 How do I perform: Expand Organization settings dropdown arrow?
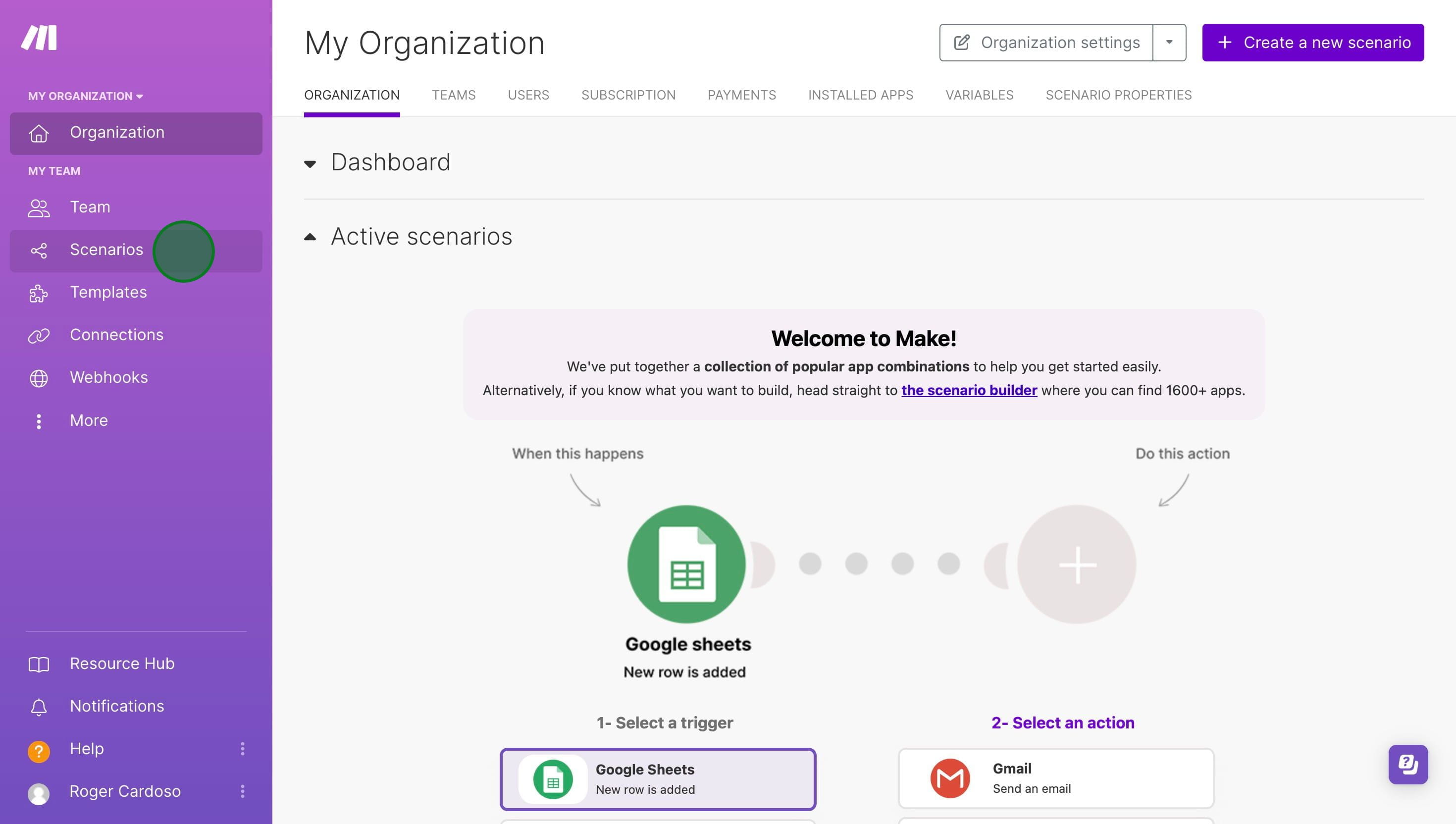click(1169, 43)
